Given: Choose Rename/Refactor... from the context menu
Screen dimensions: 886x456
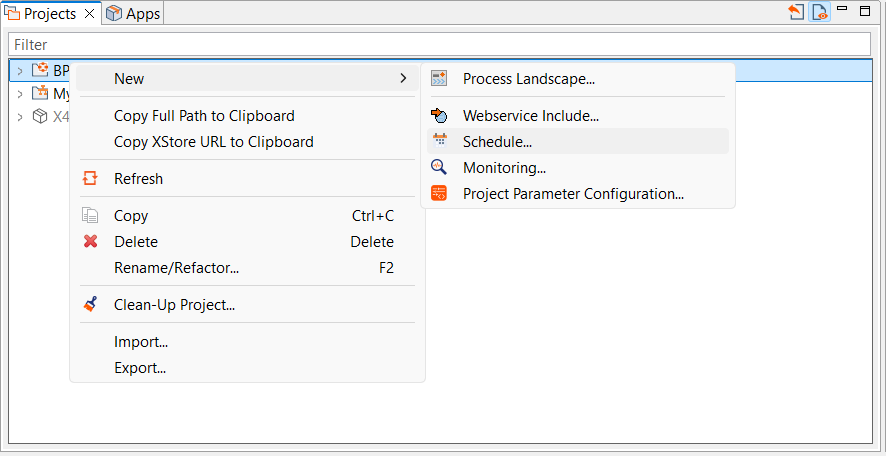Looking at the screenshot, I should [x=176, y=268].
